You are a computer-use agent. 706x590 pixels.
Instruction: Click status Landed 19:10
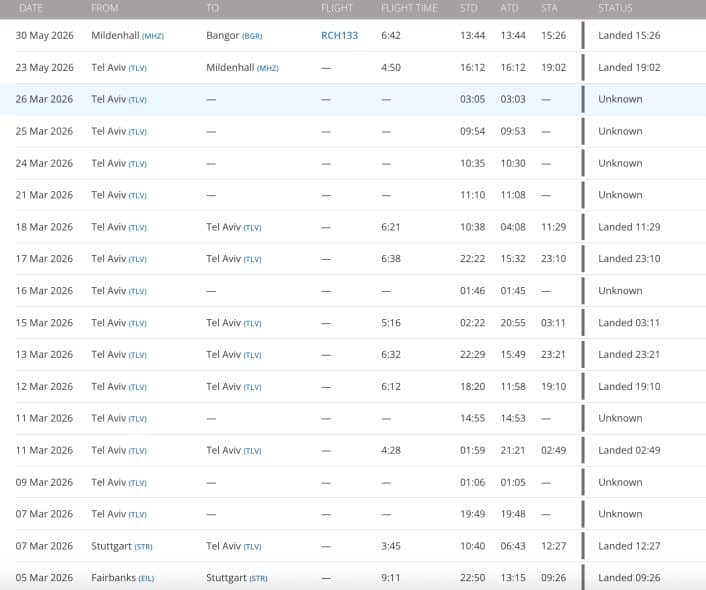pos(629,386)
